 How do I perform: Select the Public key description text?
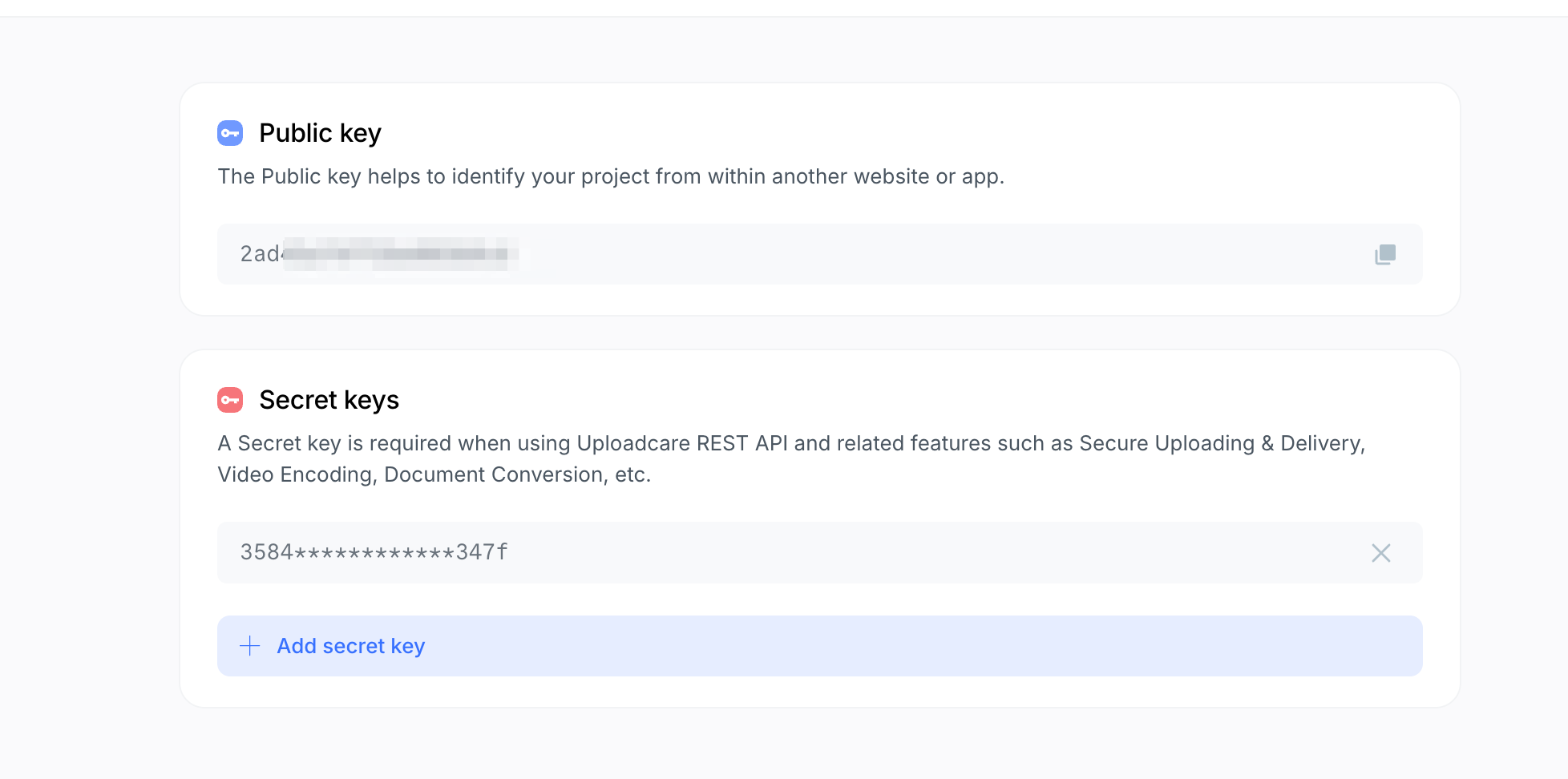611,176
